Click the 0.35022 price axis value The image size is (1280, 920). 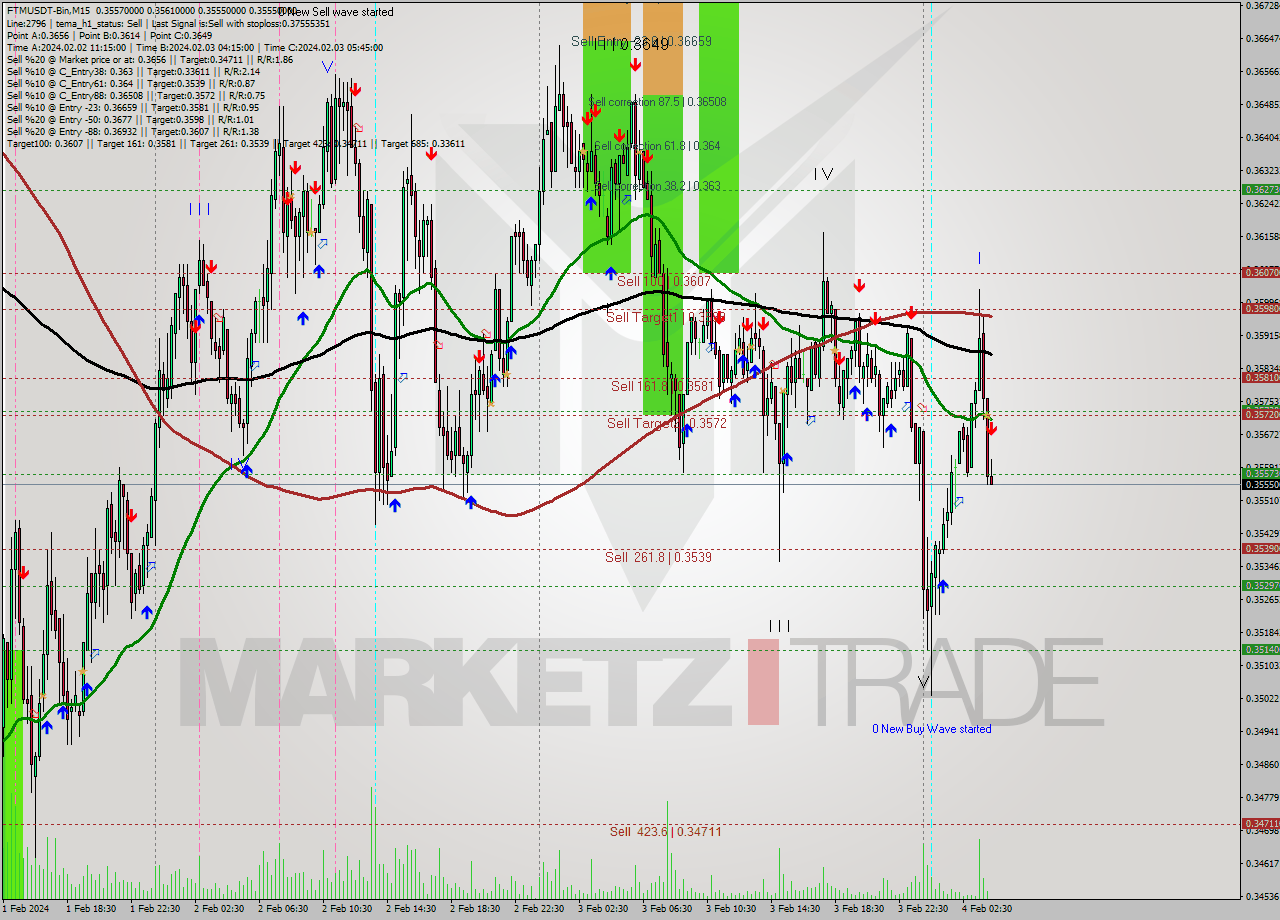[x=1264, y=698]
